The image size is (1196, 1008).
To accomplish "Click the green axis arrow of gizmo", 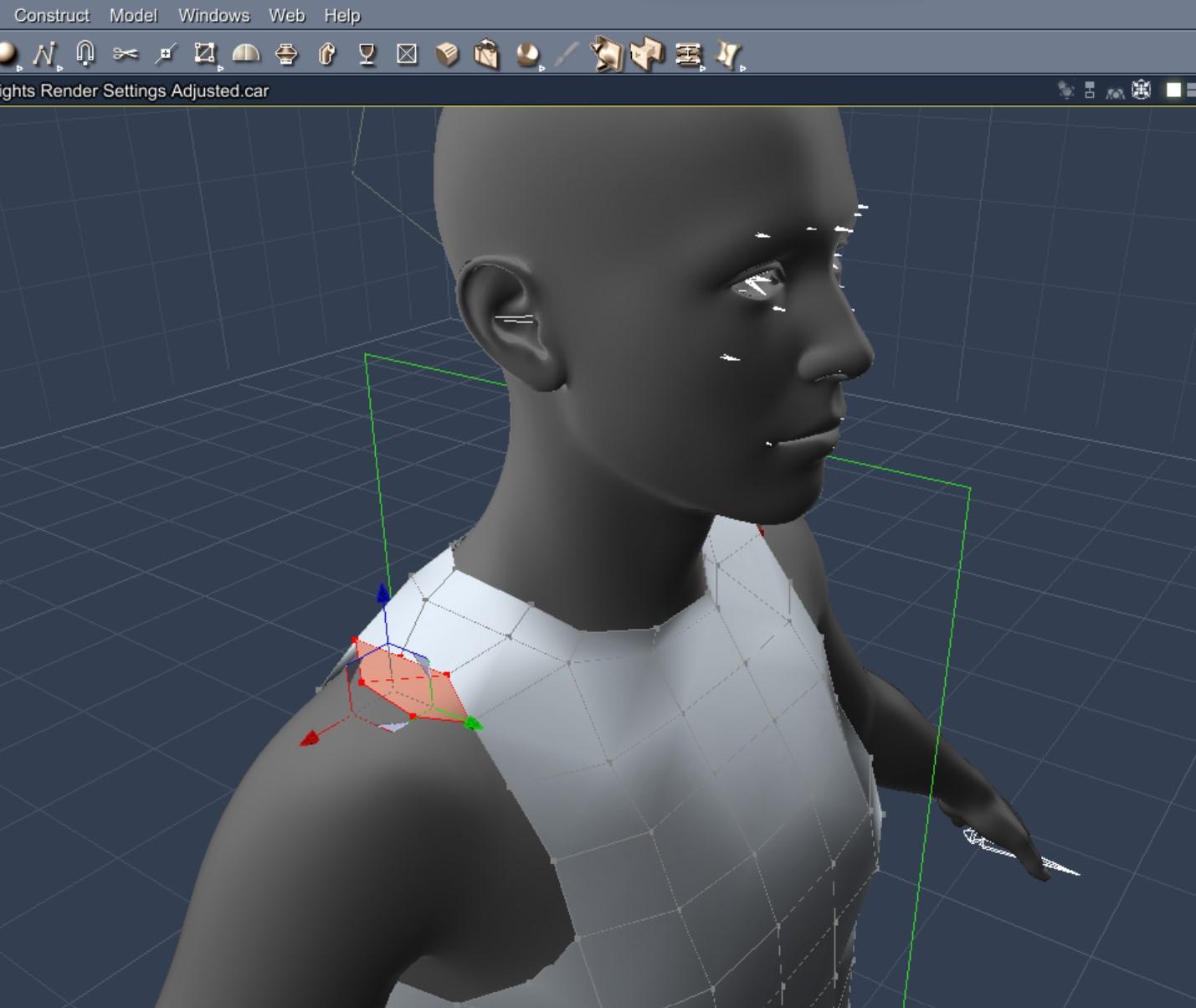I will tap(473, 723).
